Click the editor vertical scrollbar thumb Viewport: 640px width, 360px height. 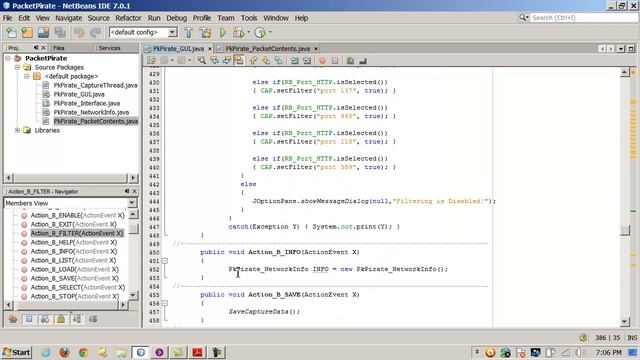[624, 230]
